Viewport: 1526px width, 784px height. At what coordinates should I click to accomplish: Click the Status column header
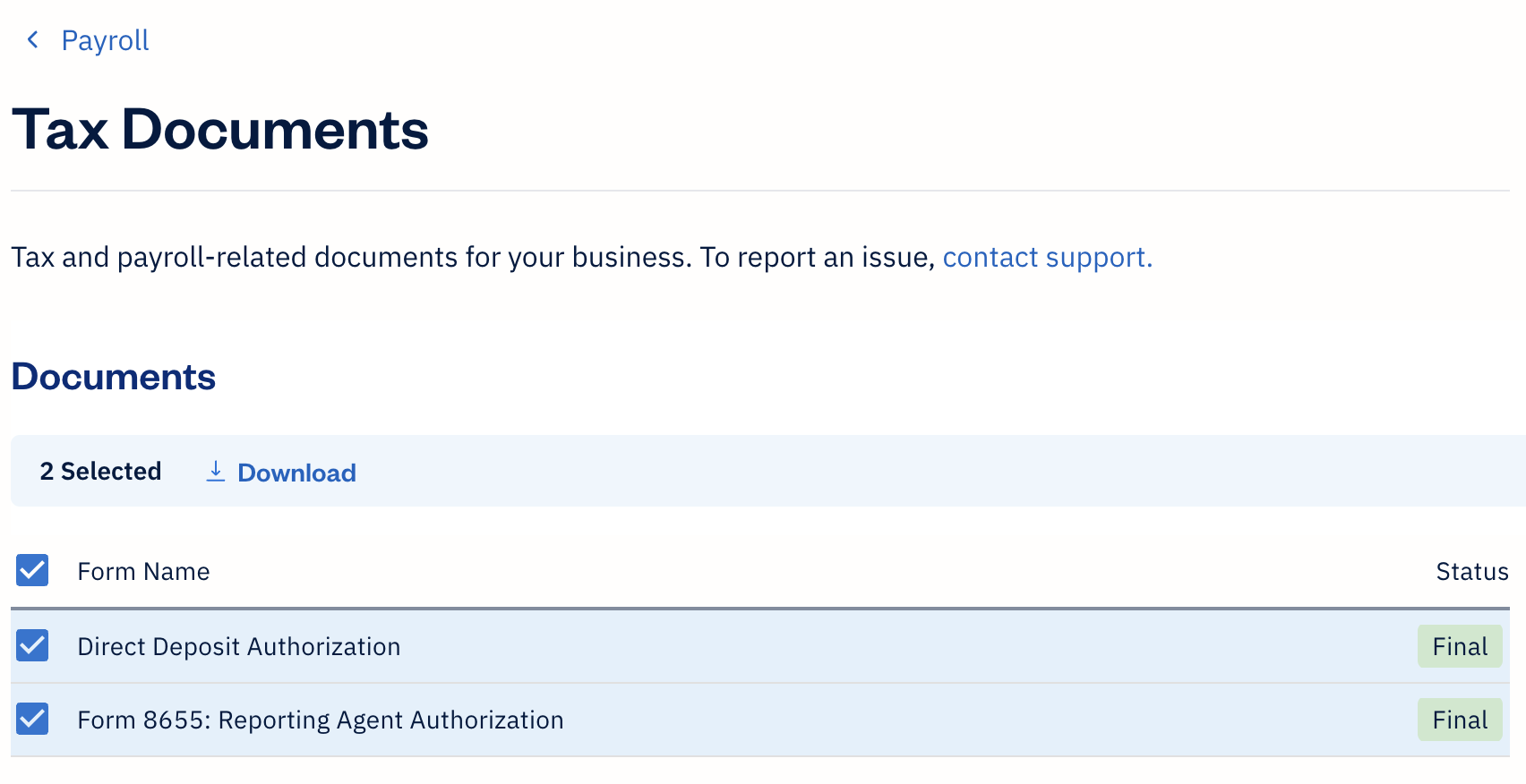click(x=1472, y=570)
